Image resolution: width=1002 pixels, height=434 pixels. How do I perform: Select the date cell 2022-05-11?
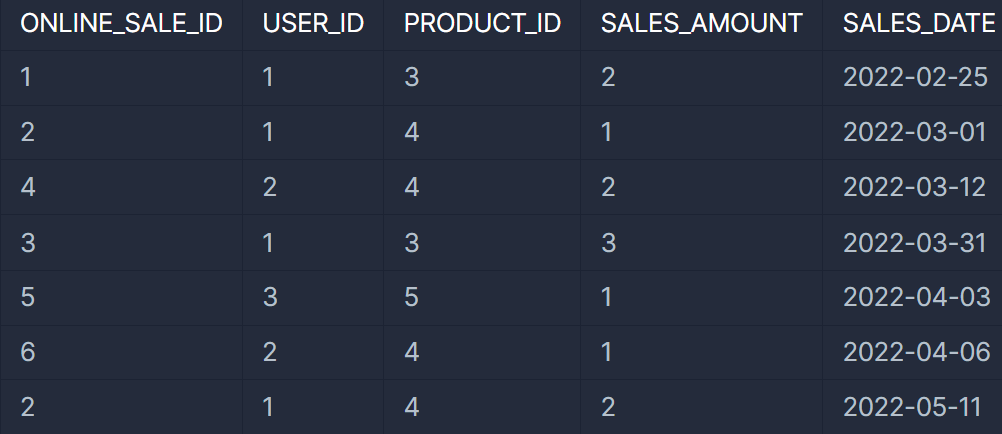click(913, 407)
